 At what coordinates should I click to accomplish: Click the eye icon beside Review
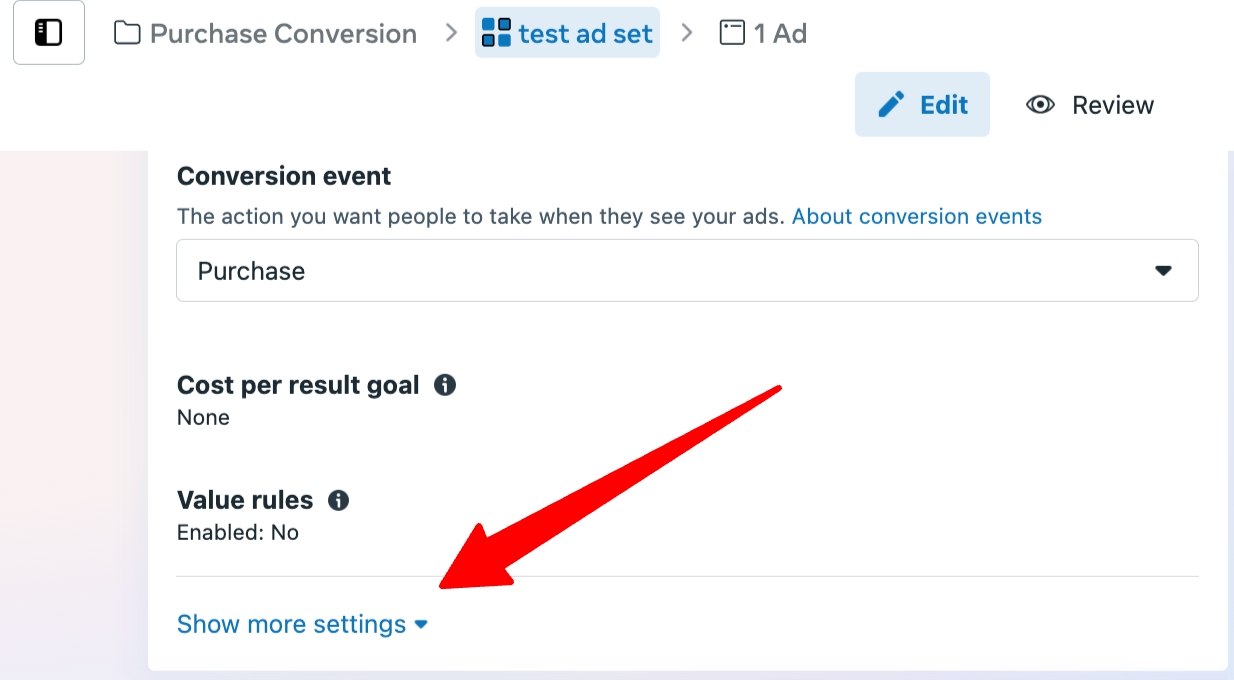1041,105
